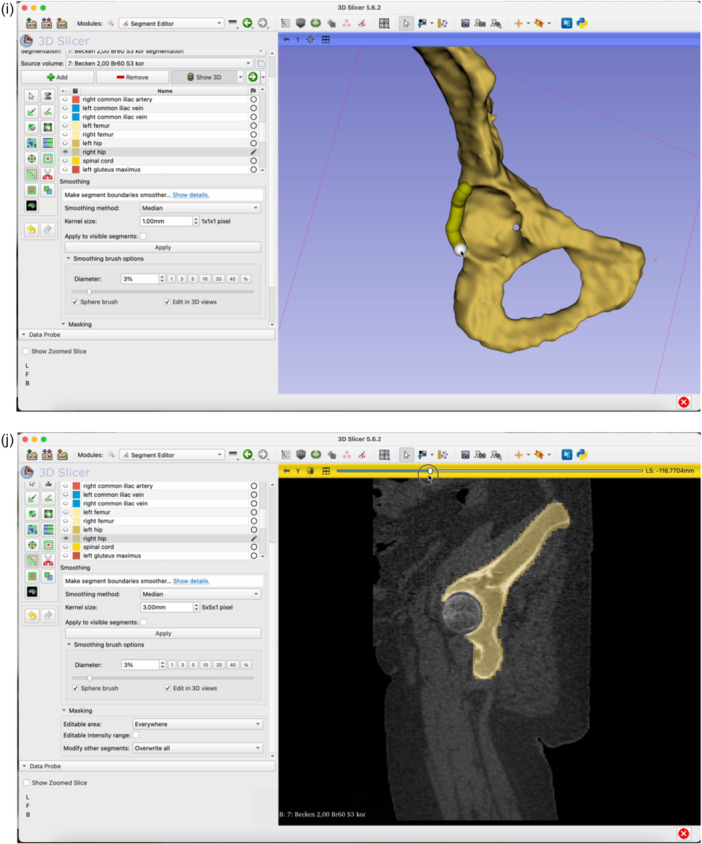Viewport: 702px width, 844px height.
Task: Click Load Data icon in top window
Action: click(31, 23)
